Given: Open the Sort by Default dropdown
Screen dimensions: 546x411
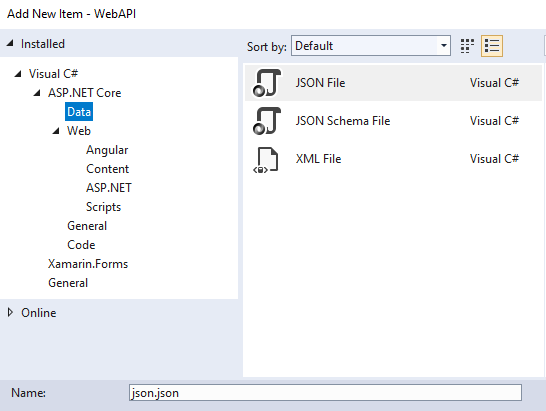Looking at the screenshot, I should tap(371, 46).
